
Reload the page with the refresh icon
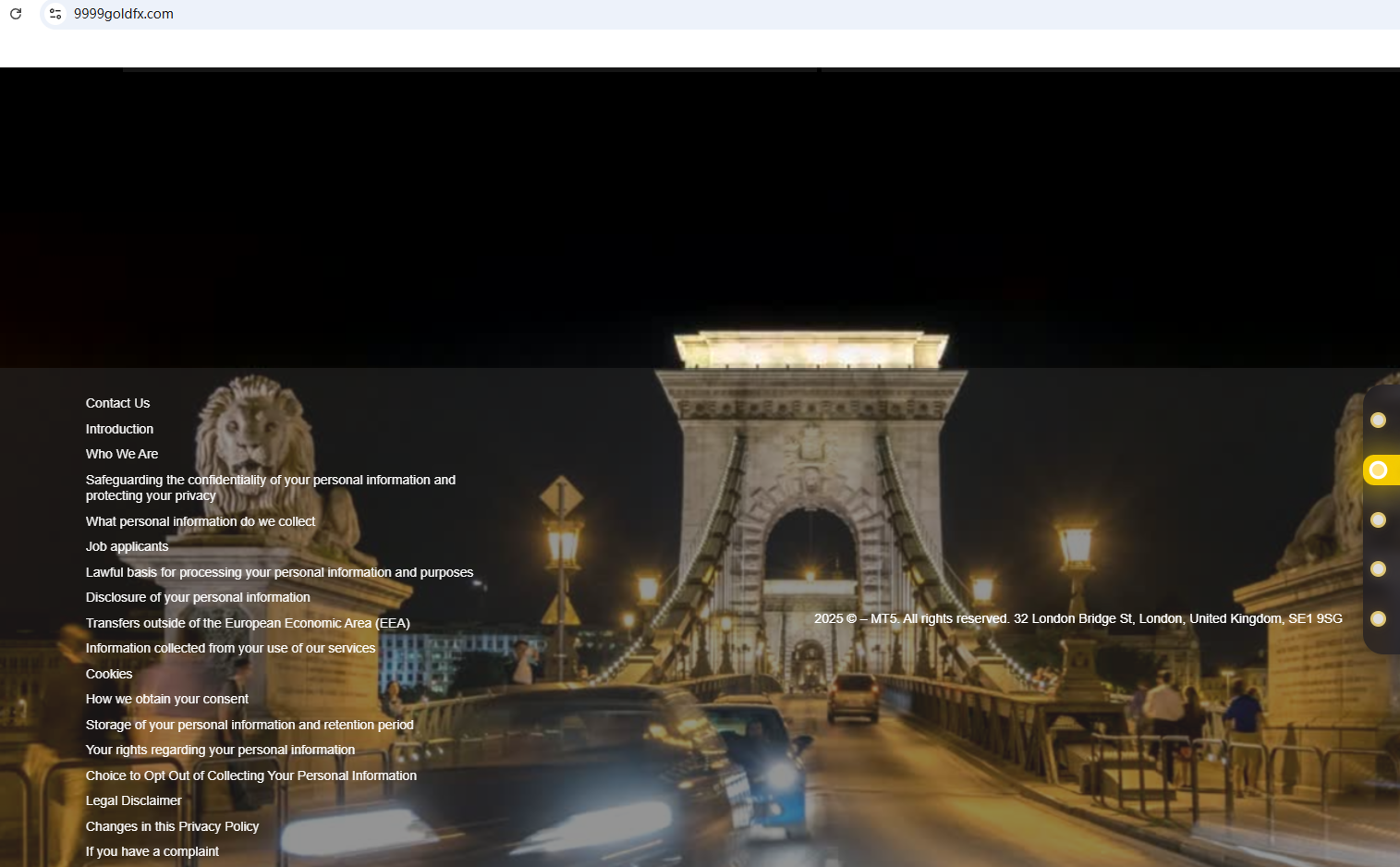(x=16, y=14)
